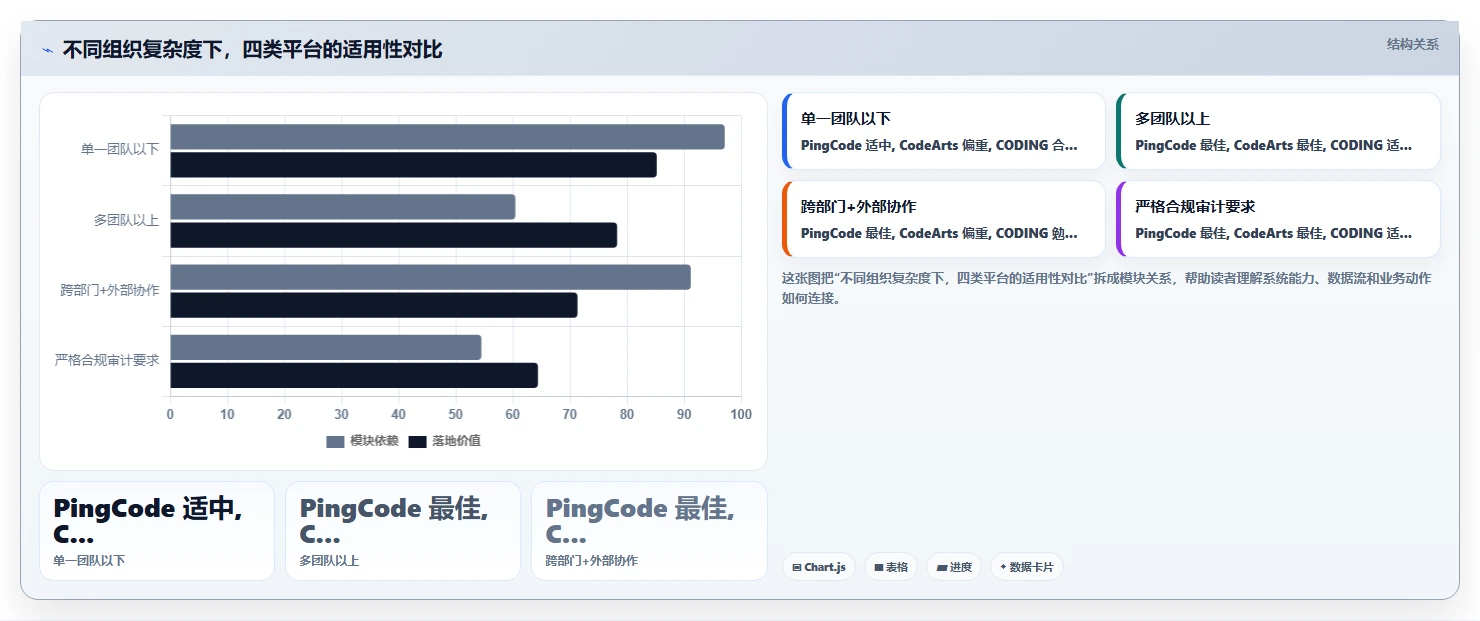
Task: Click the chart axis label 跨部门+外部协作
Action: (110, 291)
